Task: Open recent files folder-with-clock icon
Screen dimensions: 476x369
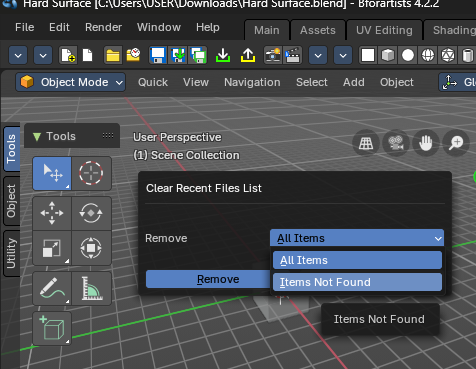Action: [x=133, y=55]
